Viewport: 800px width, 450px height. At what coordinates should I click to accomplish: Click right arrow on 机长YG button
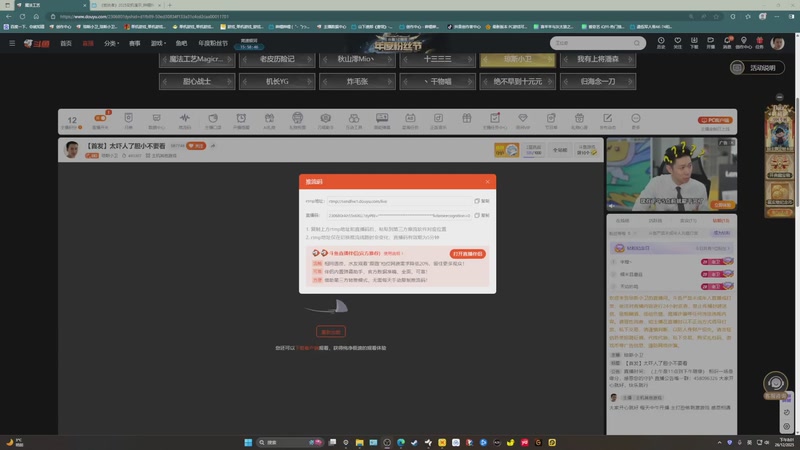pos(309,82)
